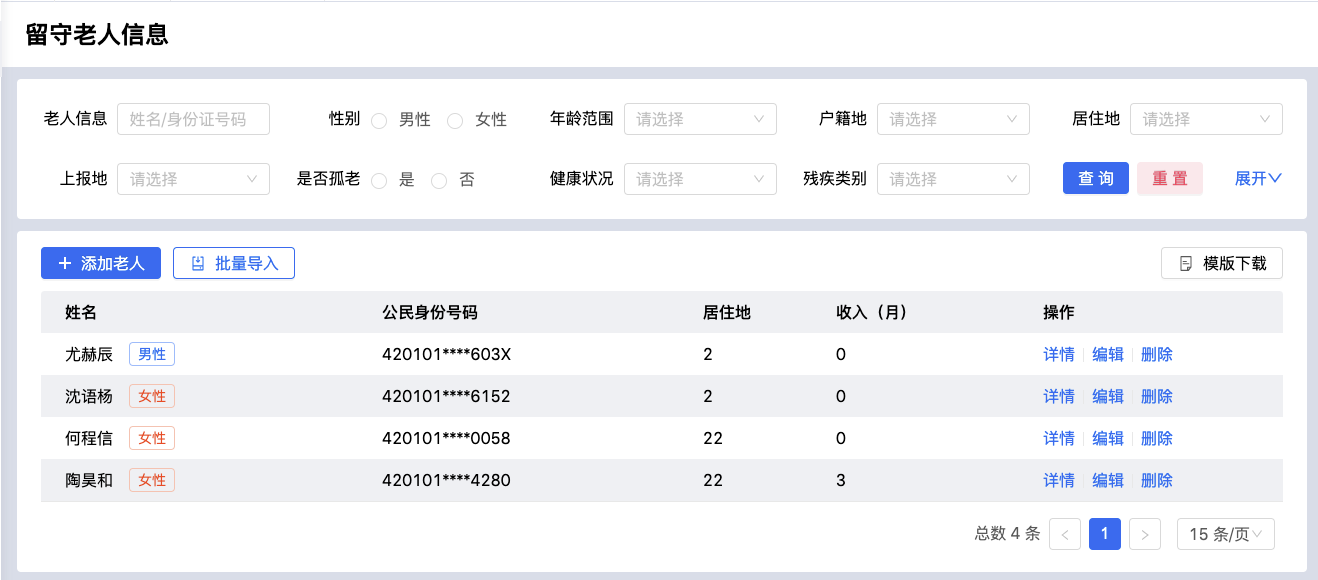Viewport: 1318px width, 580px height.
Task: Delete the 何程信 record
Action: click(x=1157, y=438)
